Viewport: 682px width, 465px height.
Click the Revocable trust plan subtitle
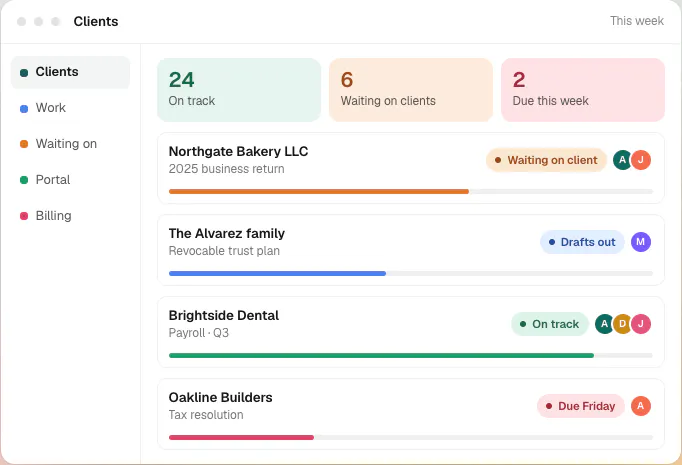tap(224, 251)
